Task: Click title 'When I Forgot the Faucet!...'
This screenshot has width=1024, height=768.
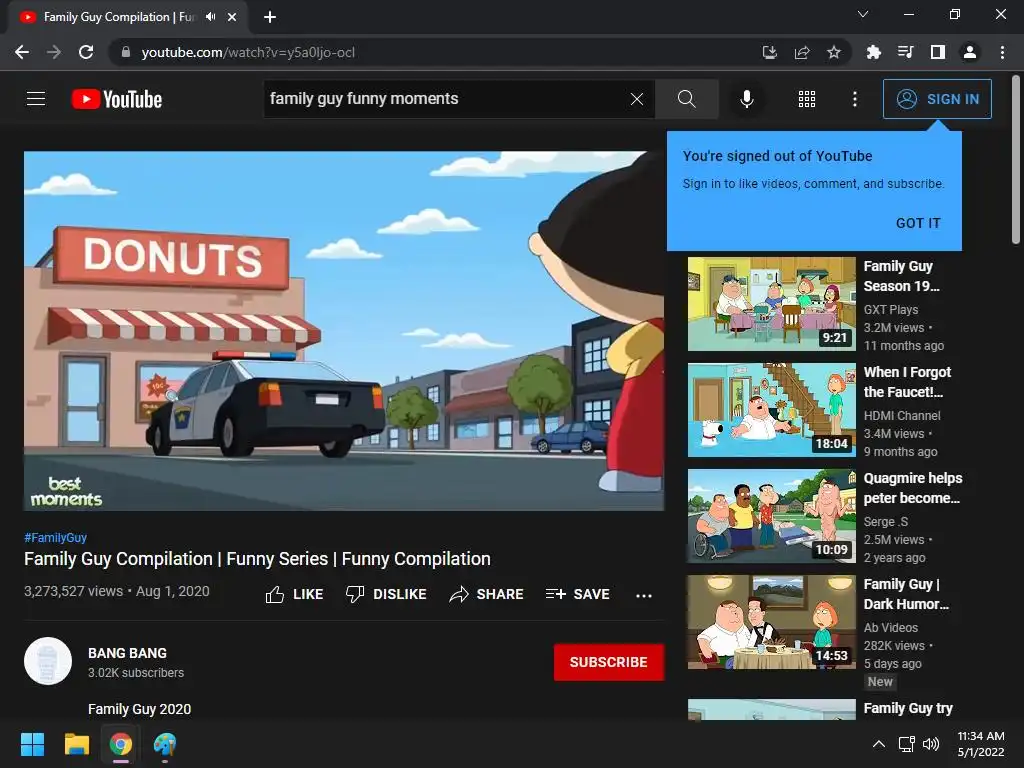Action: [907, 382]
